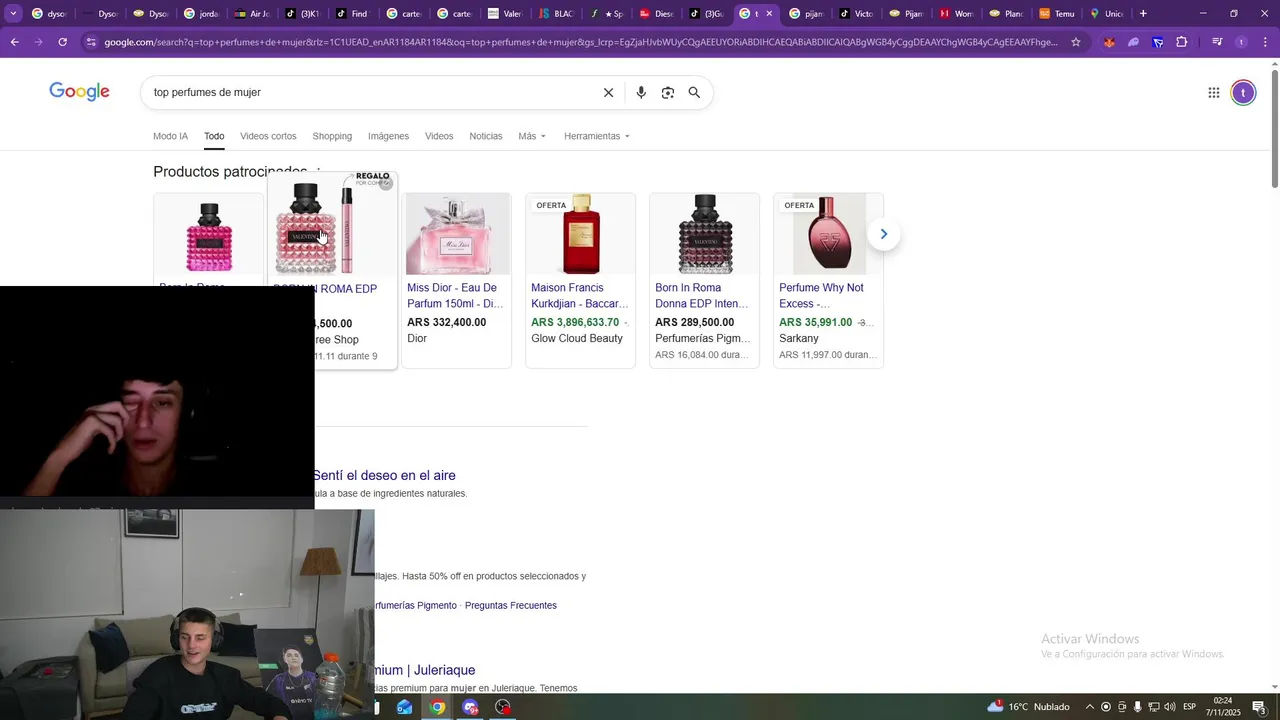Click the Why Not Excess bottle image
1280x720 pixels.
(829, 235)
